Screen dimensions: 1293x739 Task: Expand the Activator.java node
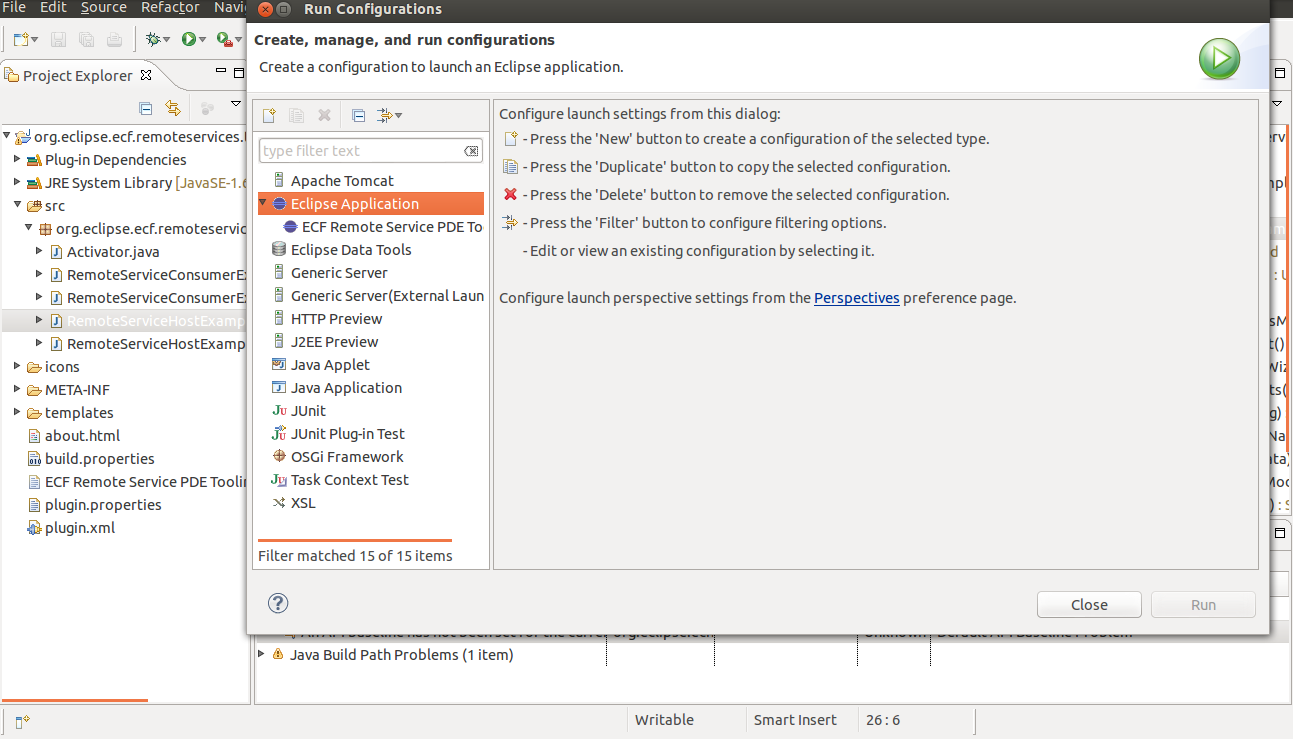point(39,252)
